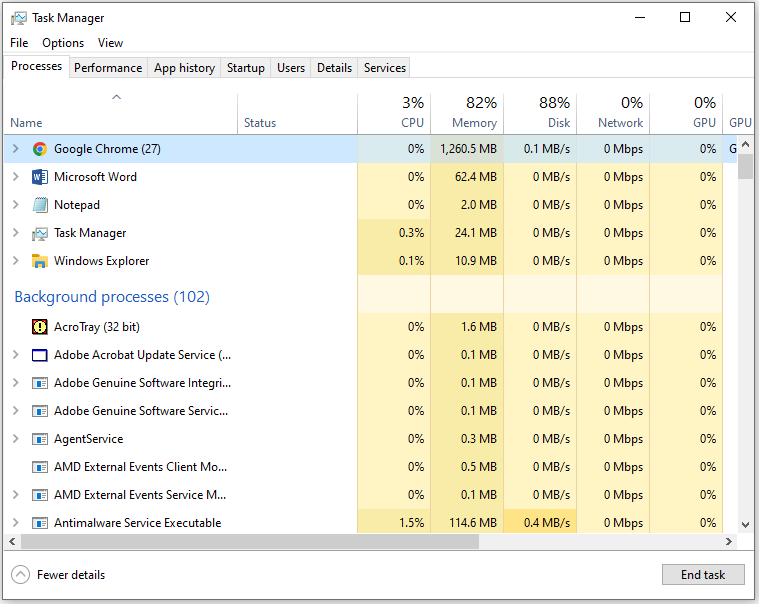Click the Fewer details link
This screenshot has height=604, width=759.
[71, 575]
